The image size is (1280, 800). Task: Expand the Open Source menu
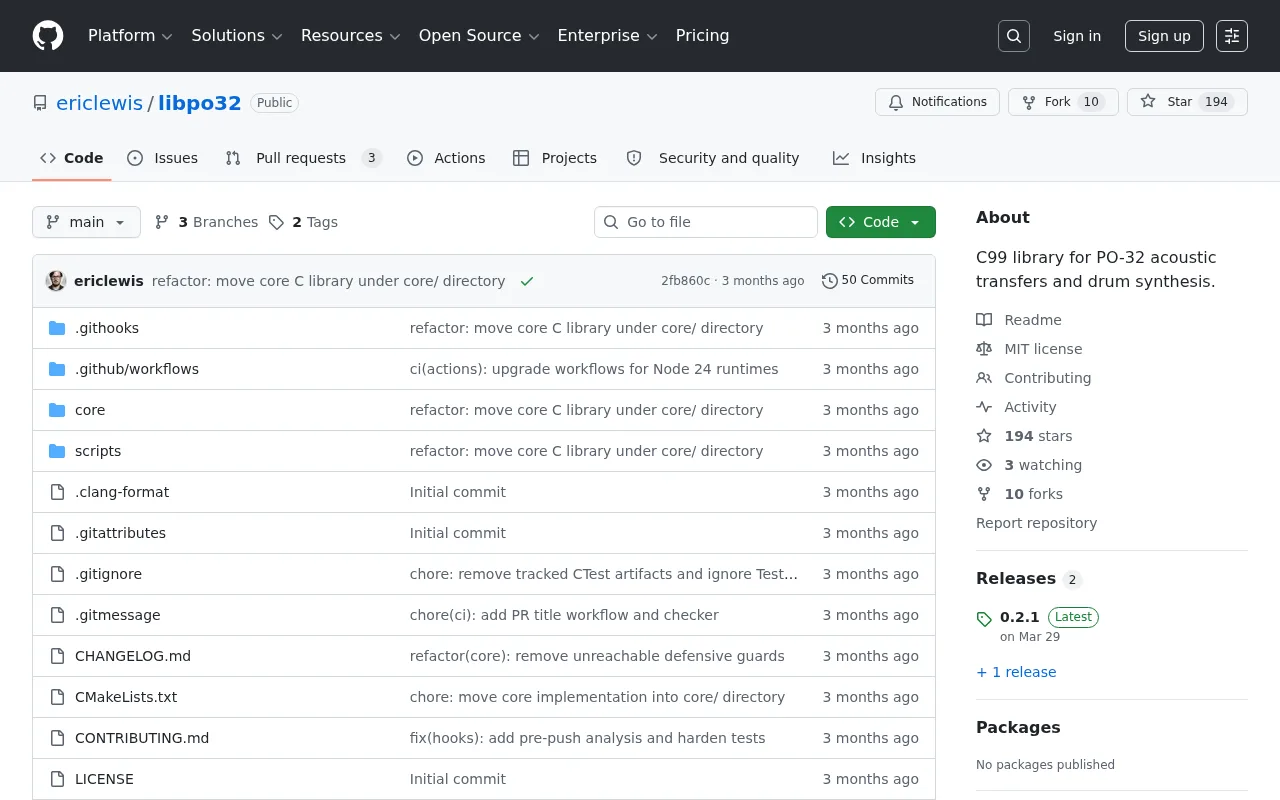479,36
